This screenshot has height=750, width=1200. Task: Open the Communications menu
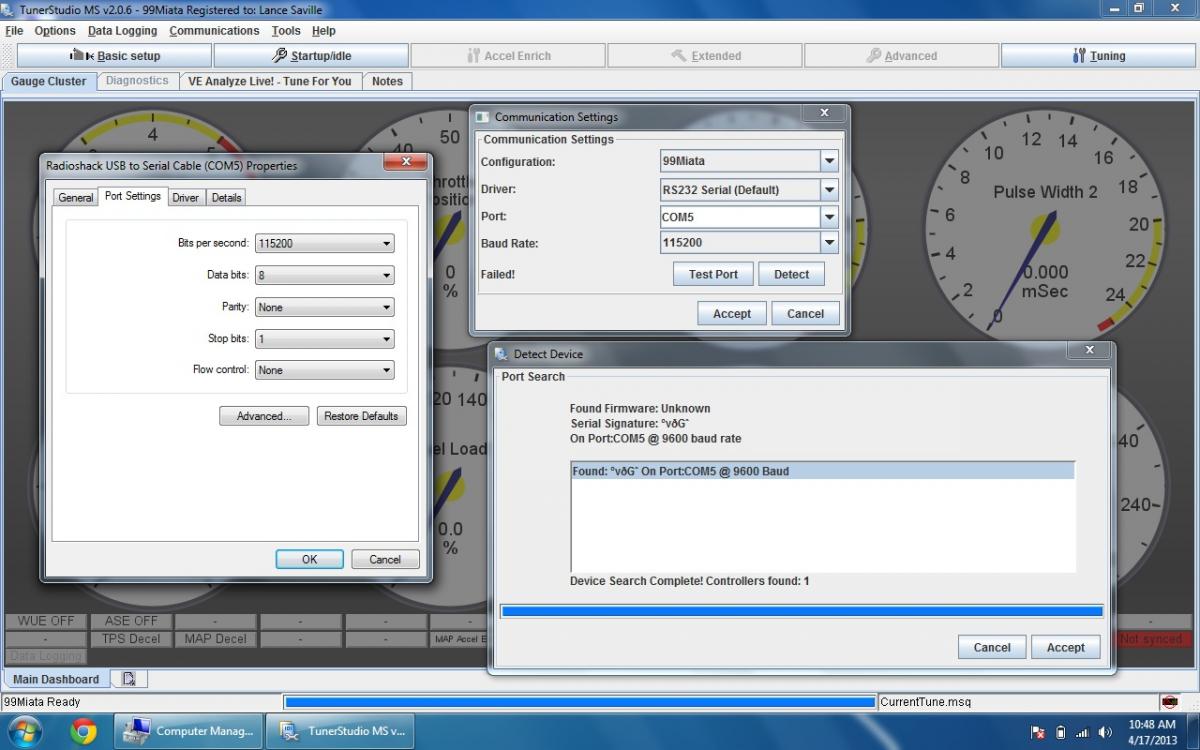click(214, 31)
